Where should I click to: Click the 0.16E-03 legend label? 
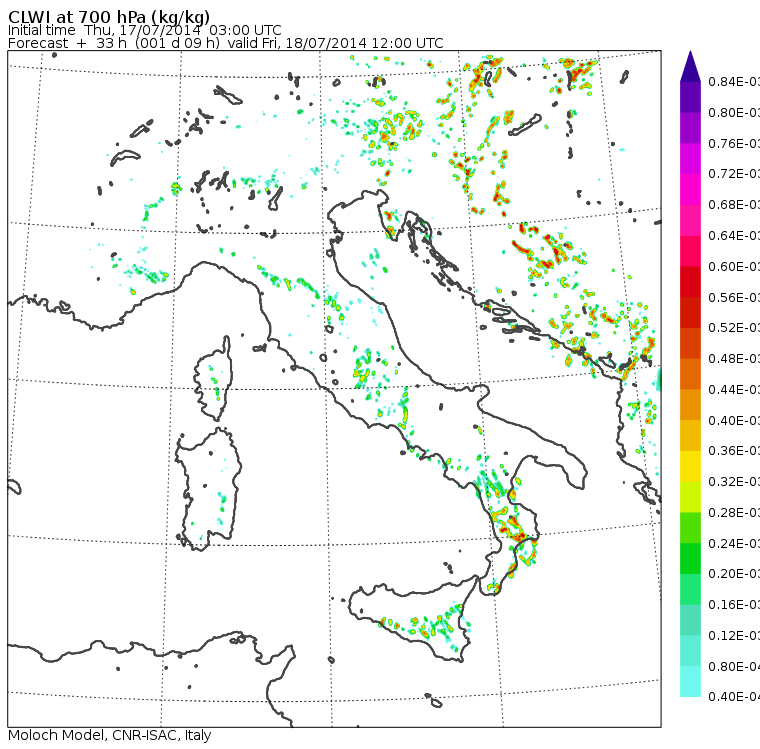(734, 605)
